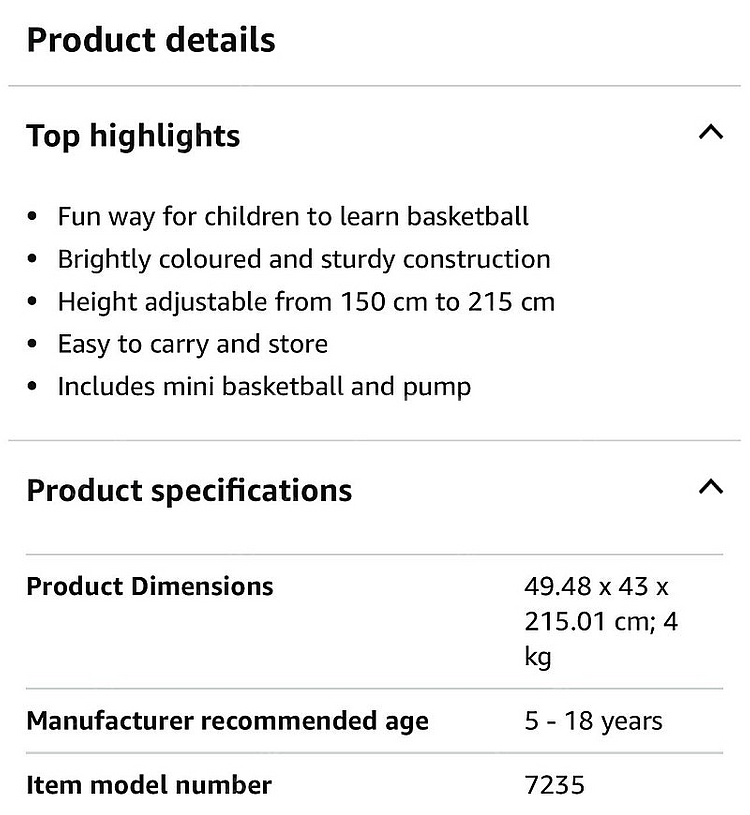
Task: Click the Product details heading
Action: [x=150, y=40]
